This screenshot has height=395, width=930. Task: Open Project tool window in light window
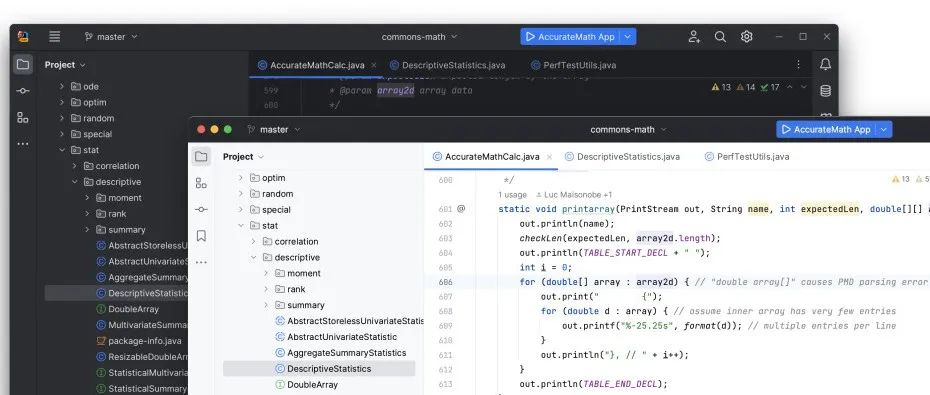201,157
